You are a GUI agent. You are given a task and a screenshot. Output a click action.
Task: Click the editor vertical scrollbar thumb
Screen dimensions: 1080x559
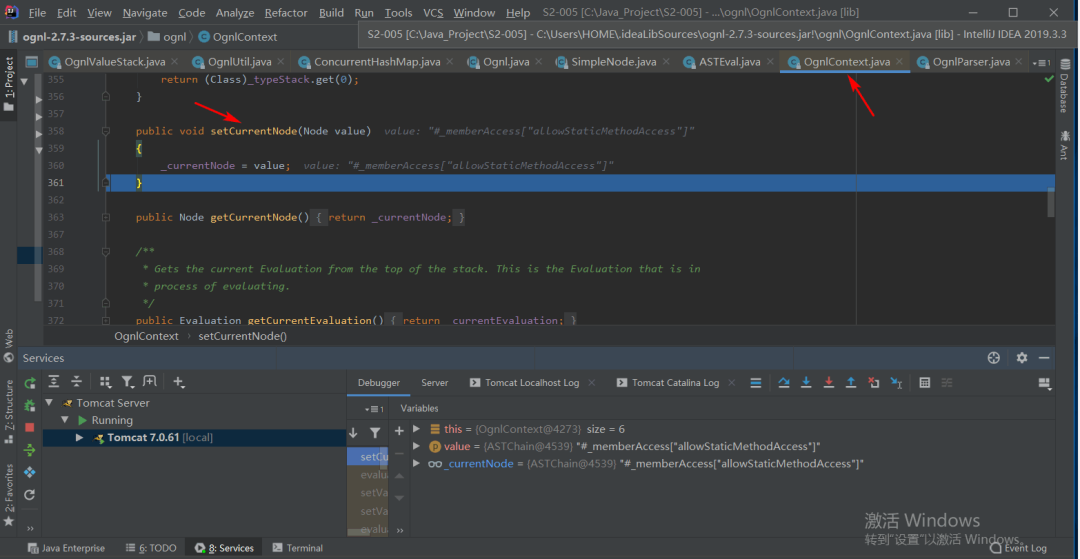click(x=1051, y=202)
